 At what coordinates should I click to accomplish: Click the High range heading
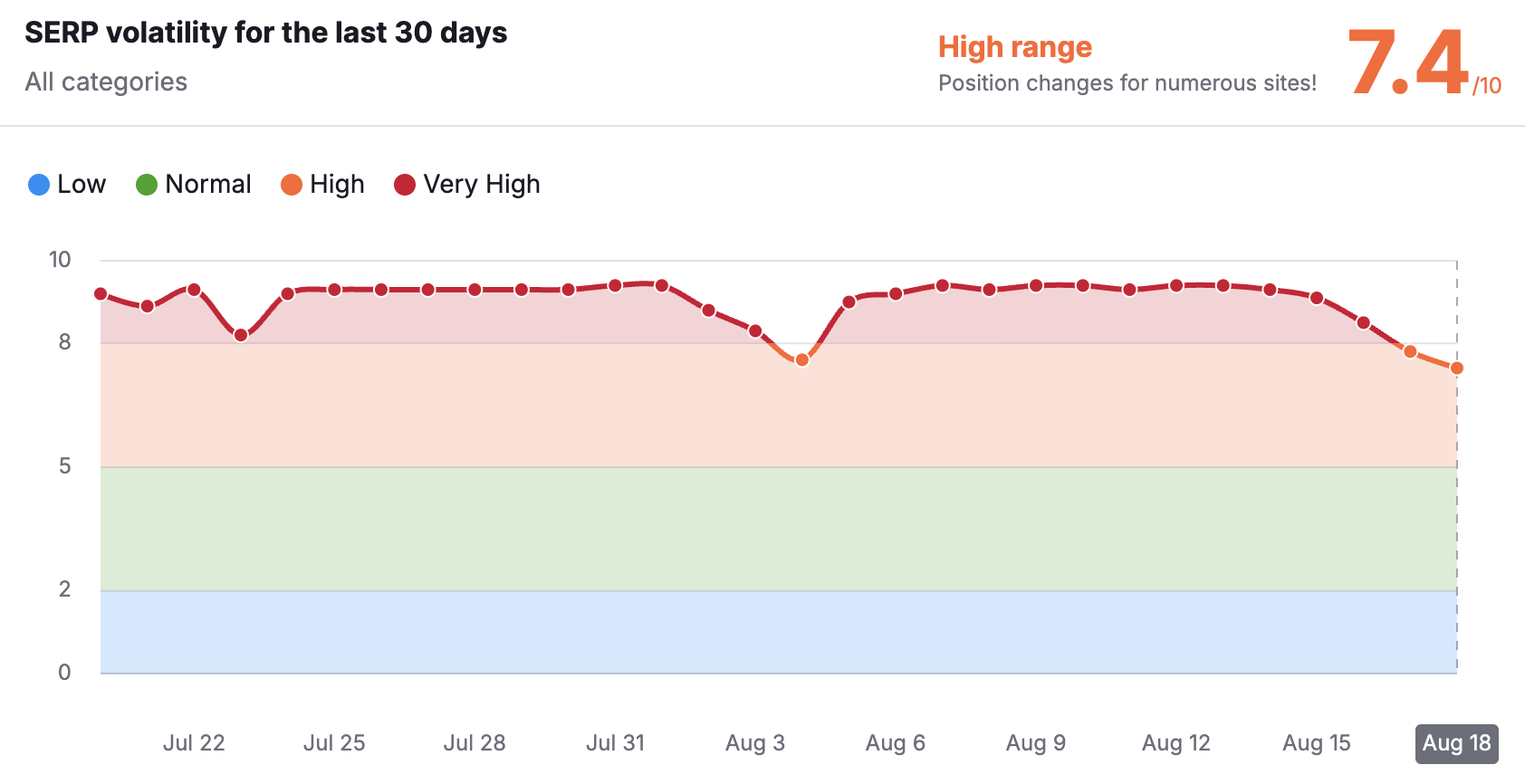(x=1015, y=47)
